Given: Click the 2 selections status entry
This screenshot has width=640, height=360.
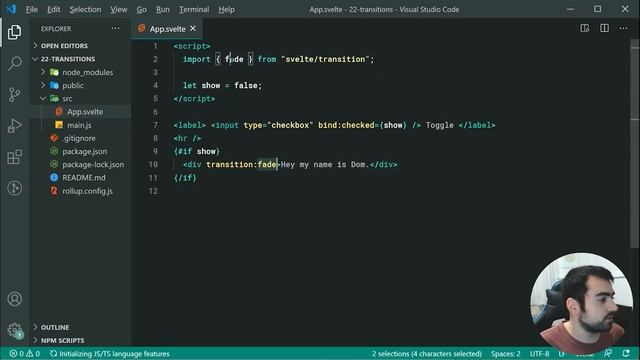Looking at the screenshot, I should [426, 353].
